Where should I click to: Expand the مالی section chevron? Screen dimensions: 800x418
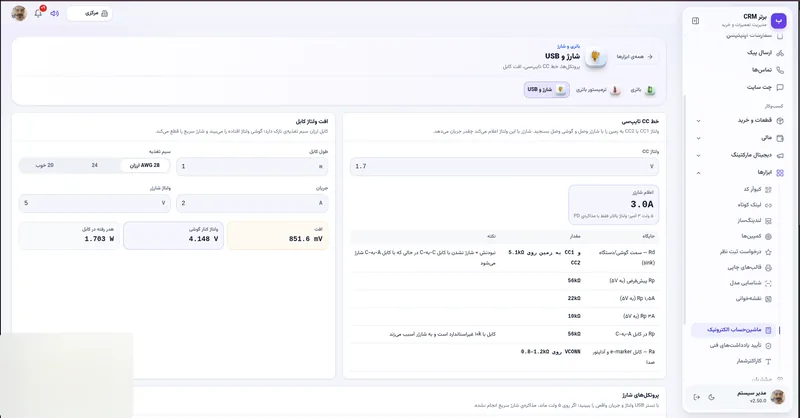click(x=698, y=138)
